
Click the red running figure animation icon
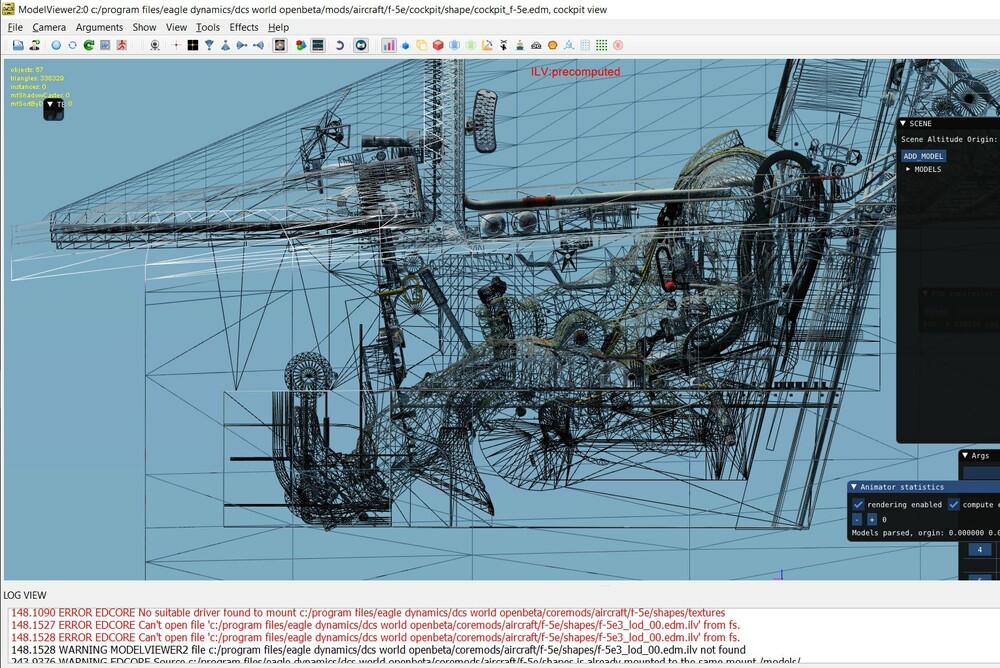[x=121, y=45]
